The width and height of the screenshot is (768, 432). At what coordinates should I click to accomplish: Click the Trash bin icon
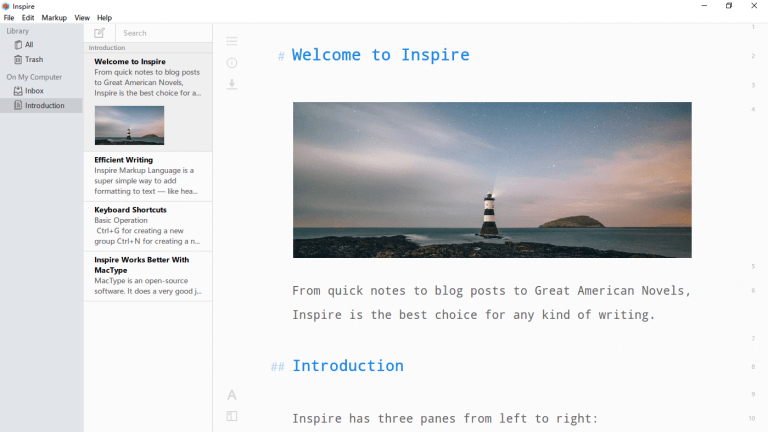pos(18,59)
